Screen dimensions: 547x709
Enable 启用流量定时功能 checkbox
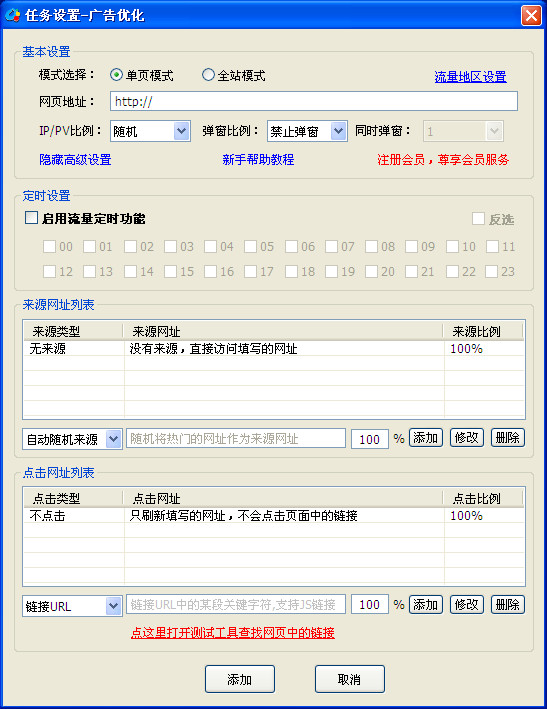[x=32, y=218]
